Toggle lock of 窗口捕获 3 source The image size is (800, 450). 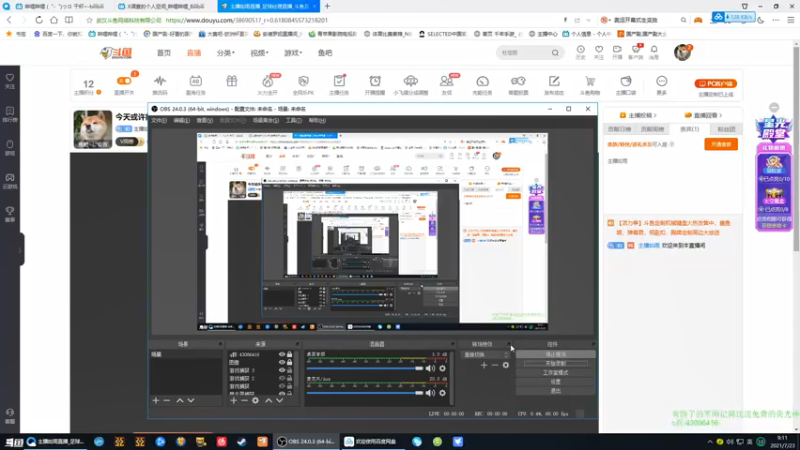[289, 370]
